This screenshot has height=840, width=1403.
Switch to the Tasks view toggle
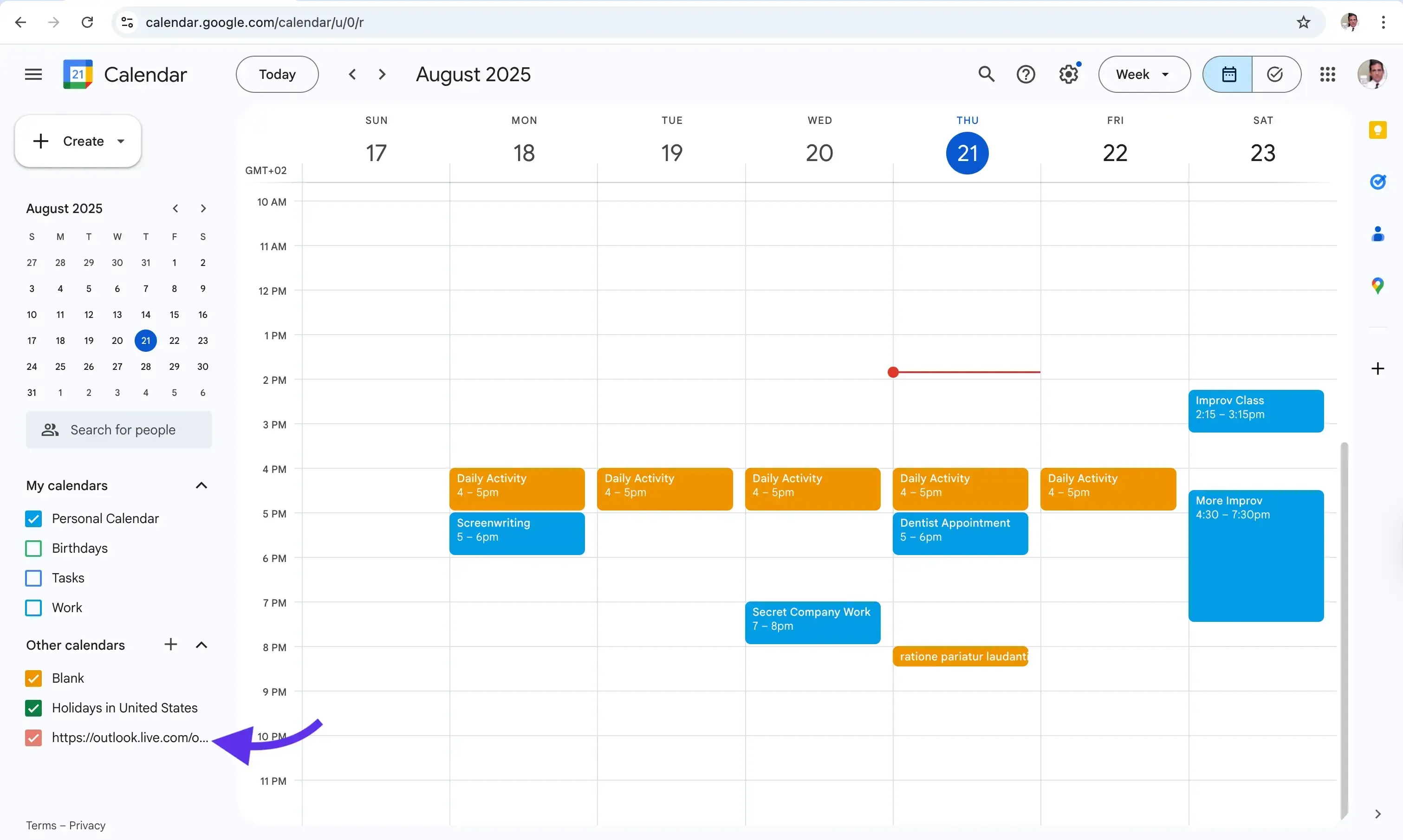(x=1275, y=74)
